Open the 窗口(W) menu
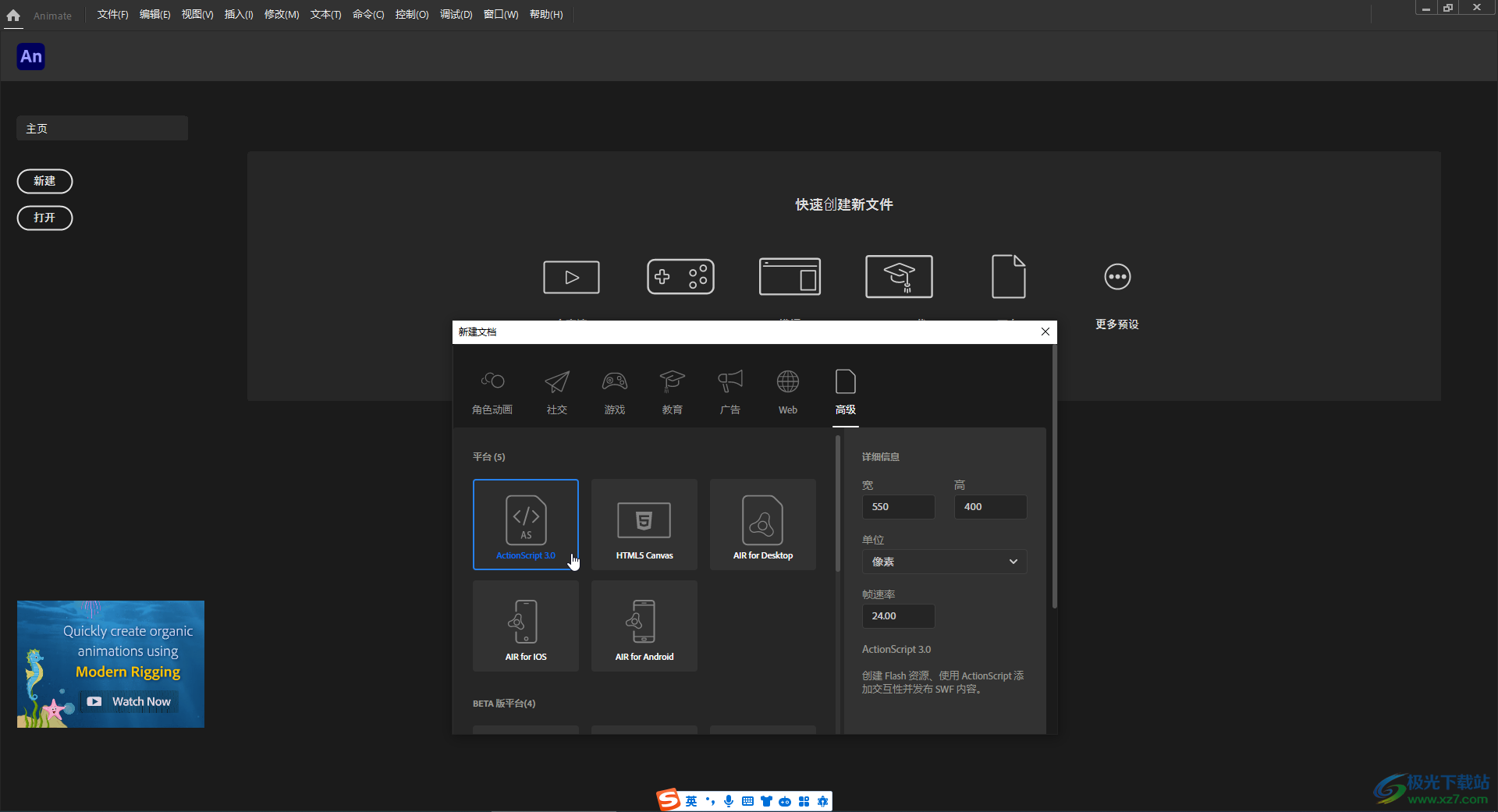The height and width of the screenshot is (812, 1498). (501, 15)
